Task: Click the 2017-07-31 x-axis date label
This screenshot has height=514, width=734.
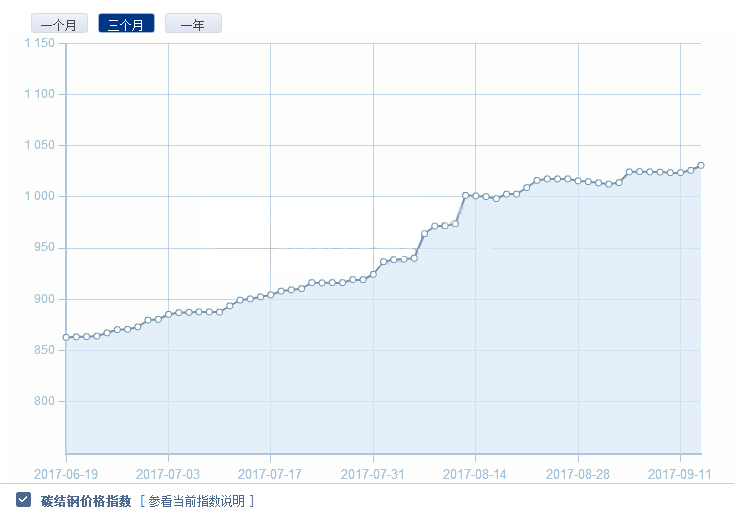Action: (373, 473)
